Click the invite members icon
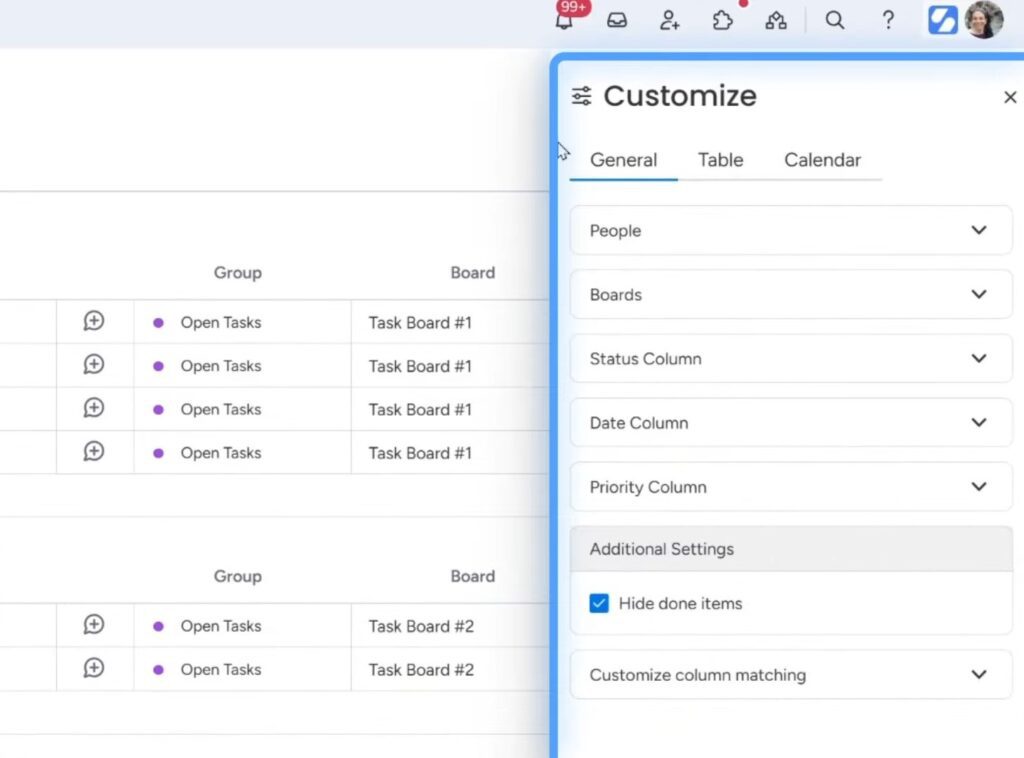 pyautogui.click(x=670, y=20)
